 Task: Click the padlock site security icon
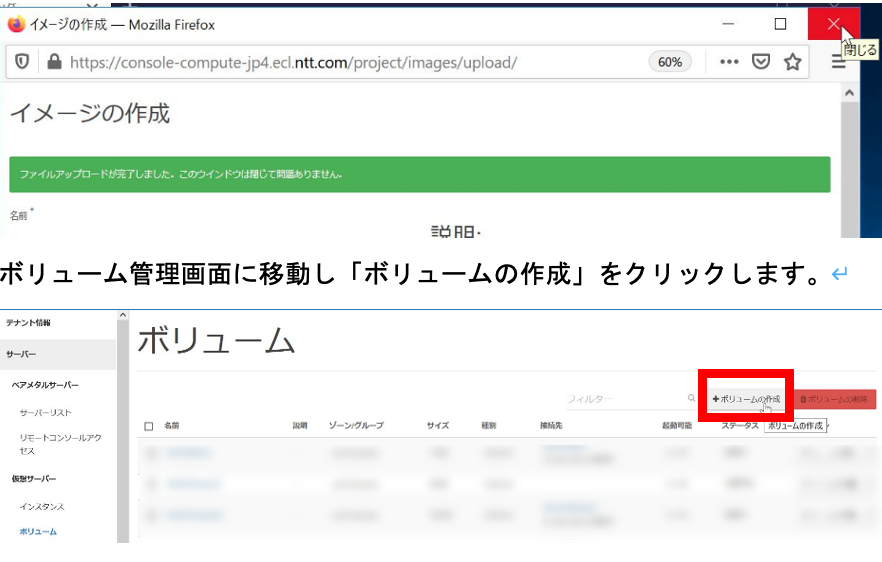click(53, 62)
